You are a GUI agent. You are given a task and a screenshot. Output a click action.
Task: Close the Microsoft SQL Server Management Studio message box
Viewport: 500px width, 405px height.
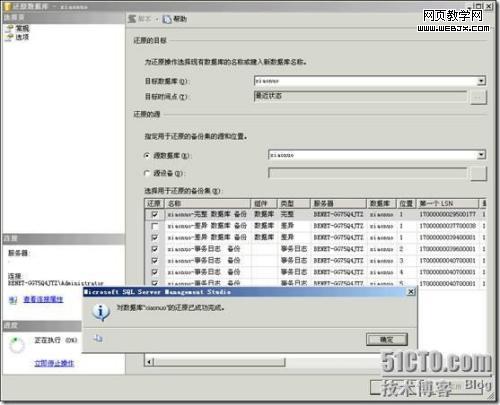coord(411,292)
